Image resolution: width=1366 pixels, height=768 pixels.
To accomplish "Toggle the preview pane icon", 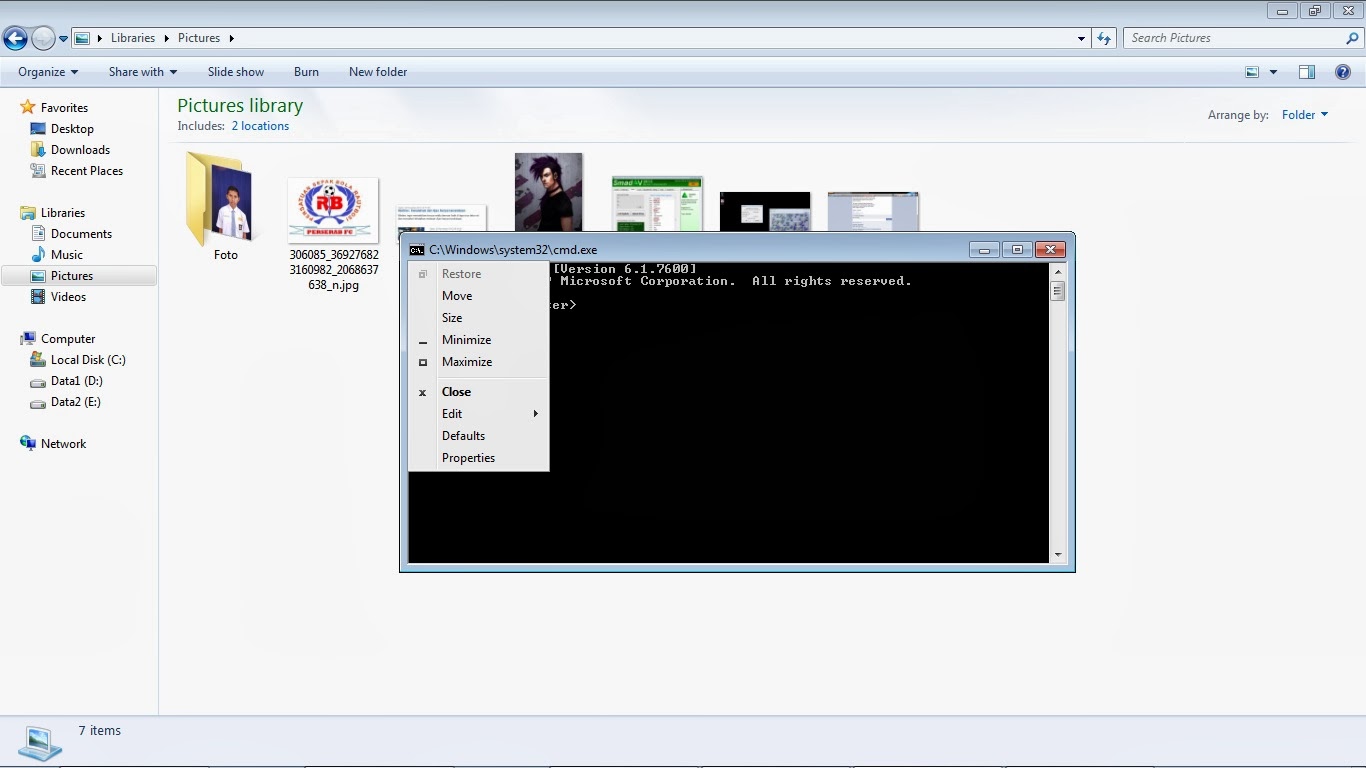I will pyautogui.click(x=1306, y=72).
